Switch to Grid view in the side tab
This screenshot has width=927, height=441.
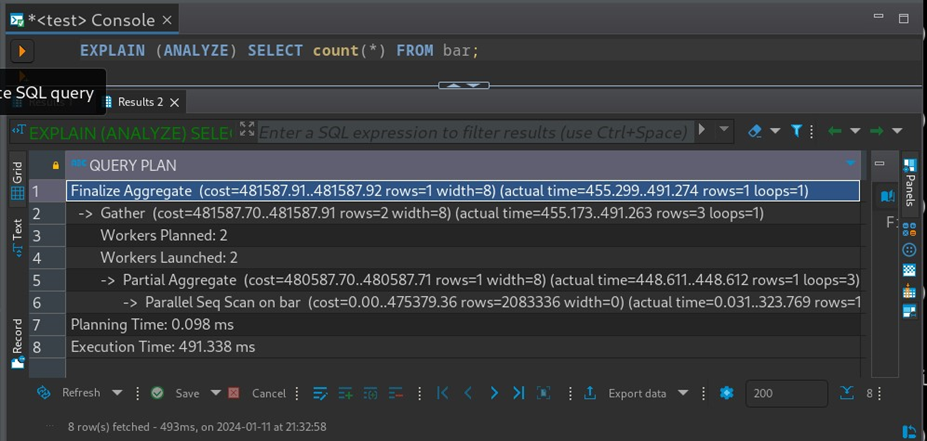pyautogui.click(x=18, y=179)
